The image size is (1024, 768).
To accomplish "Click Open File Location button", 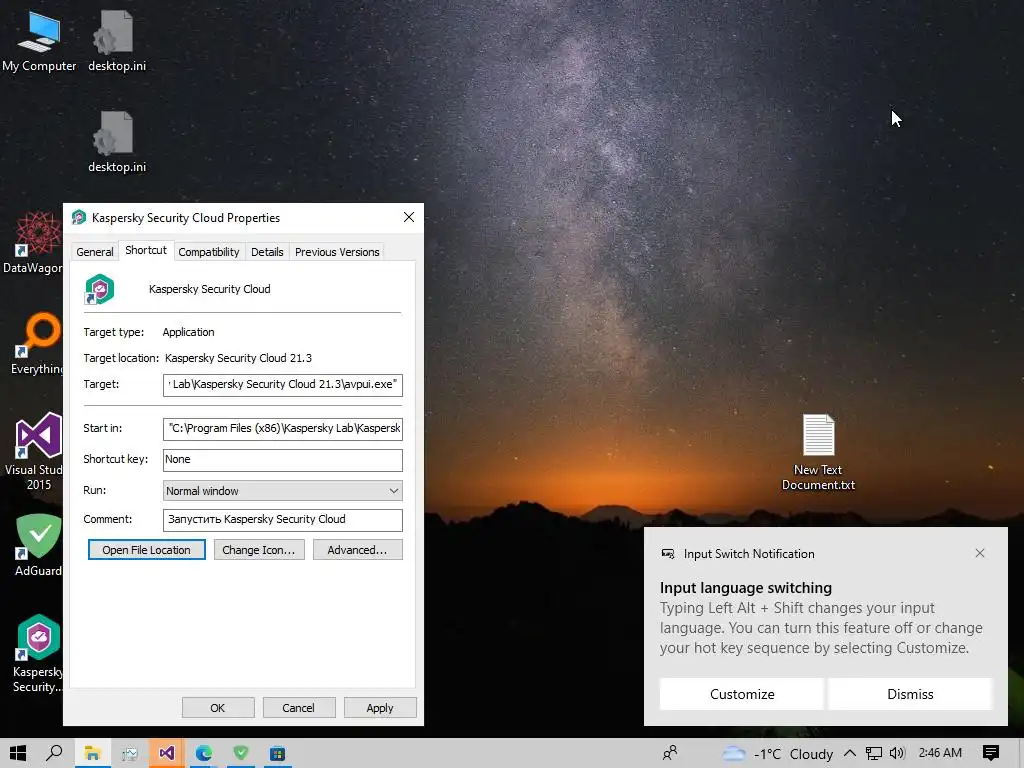I will pos(146,550).
